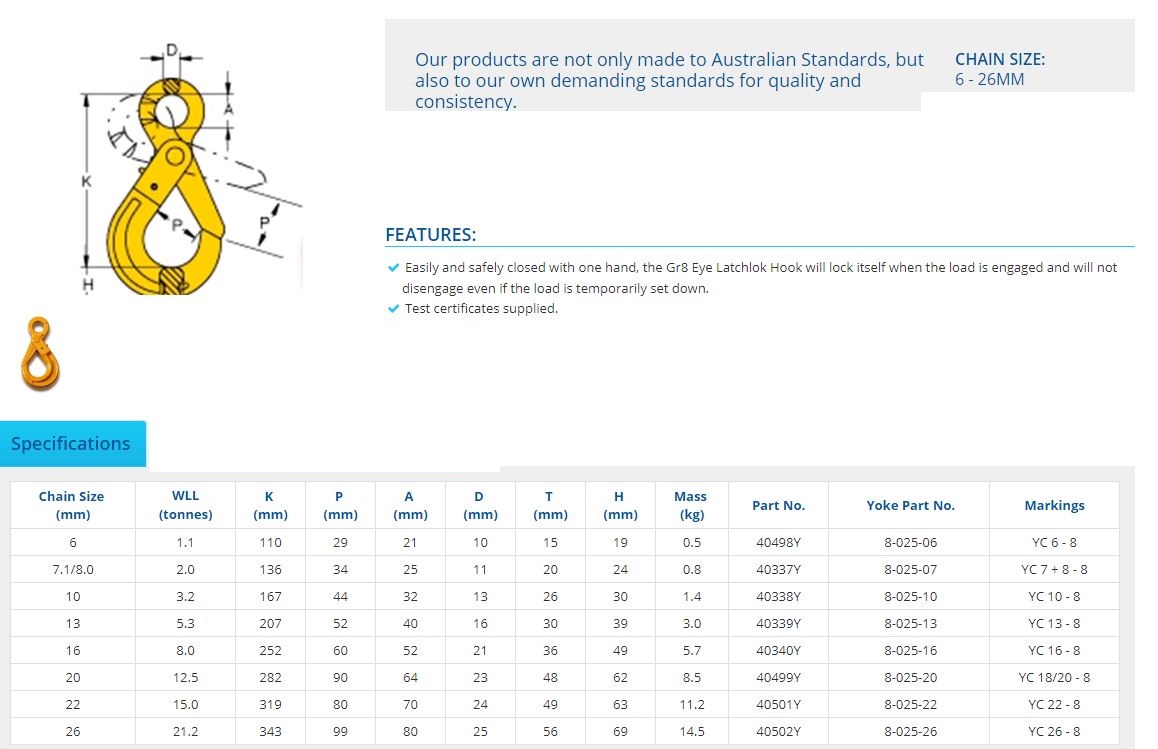Click the WLL value 5.3
This screenshot has width=1158, height=749.
[x=185, y=623]
